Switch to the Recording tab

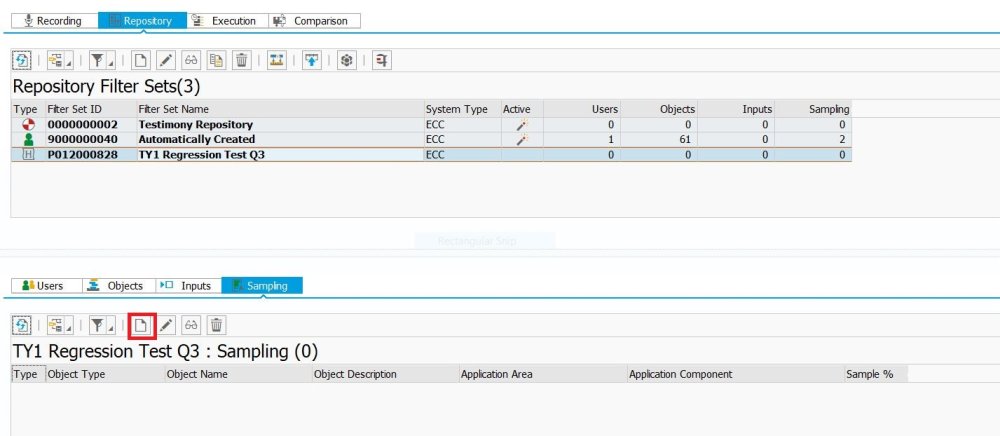point(54,20)
